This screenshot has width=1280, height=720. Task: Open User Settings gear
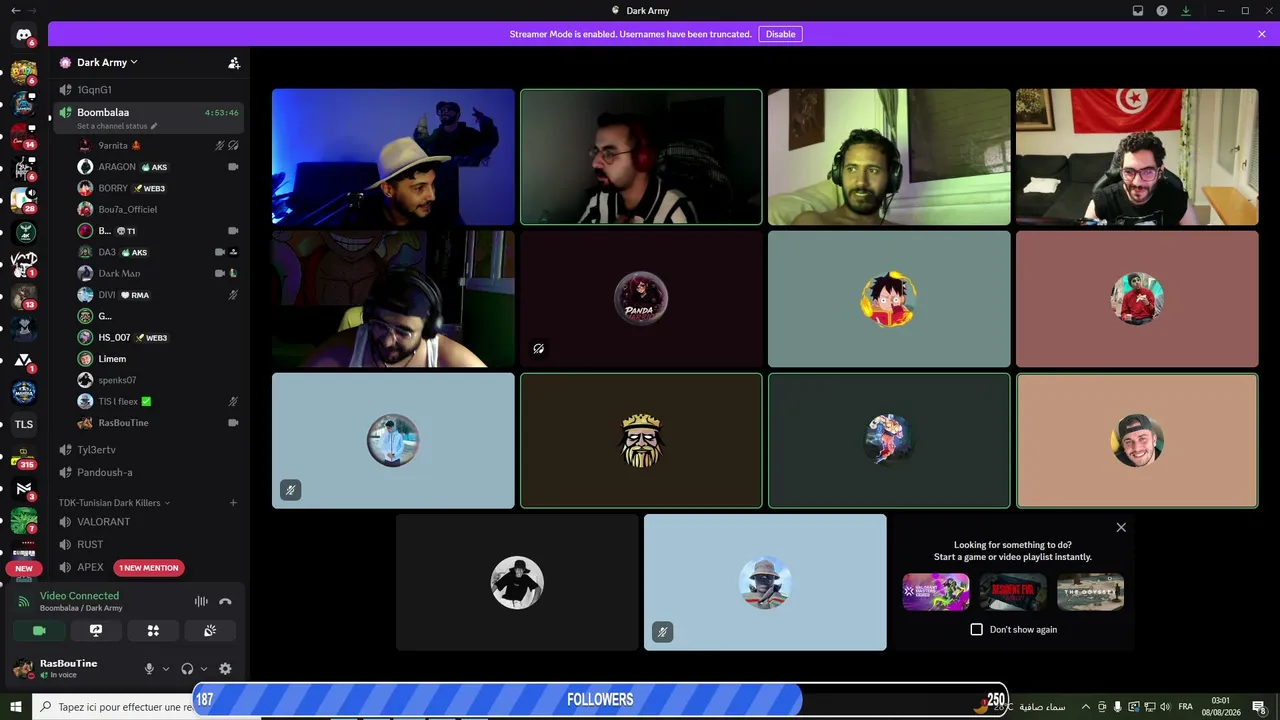coord(225,669)
